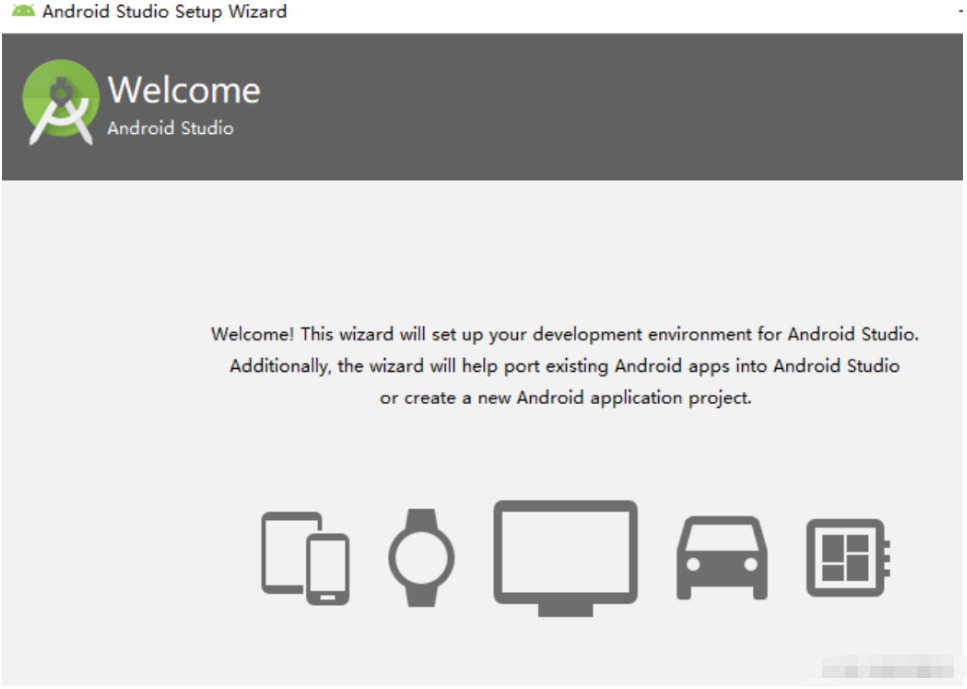
Task: Click the Android TV monitor icon
Action: point(565,551)
